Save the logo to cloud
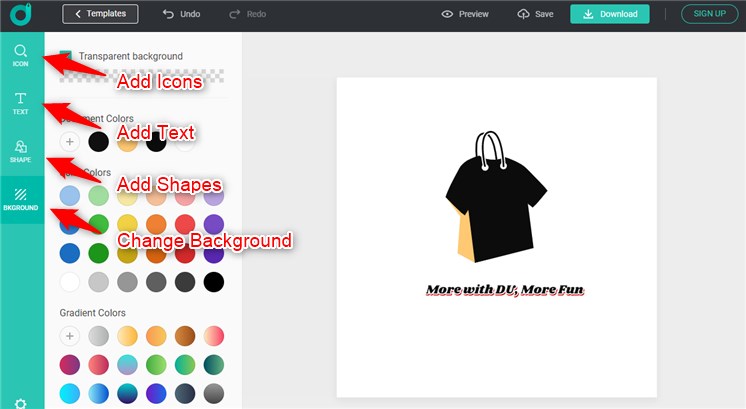Screen dimensions: 746x409 pyautogui.click(x=535, y=14)
